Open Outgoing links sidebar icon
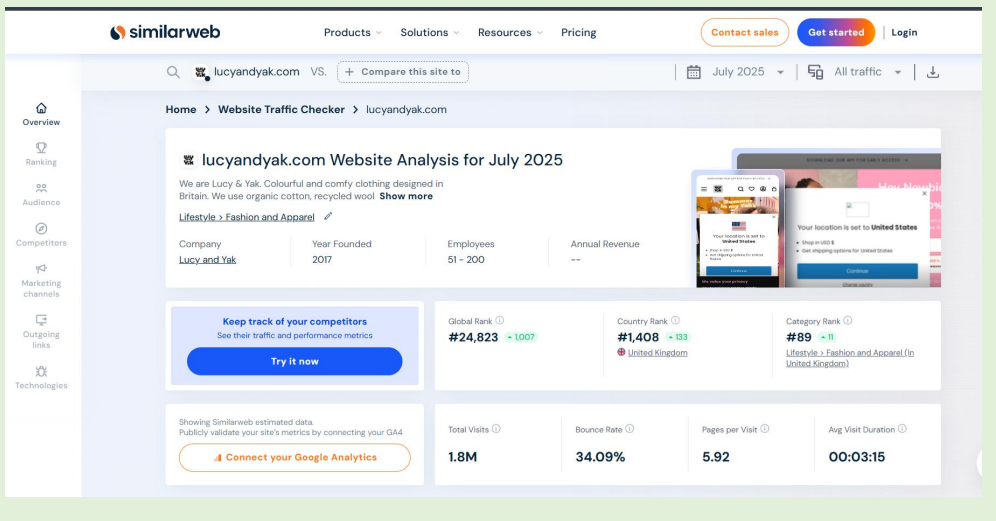The width and height of the screenshot is (996, 521). pyautogui.click(x=41, y=320)
